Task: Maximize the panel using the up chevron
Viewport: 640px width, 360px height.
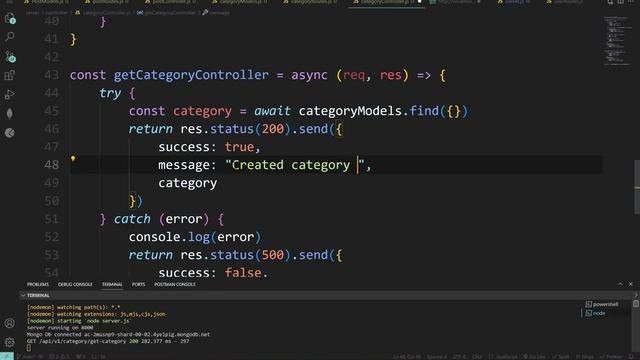Action: [x=620, y=284]
